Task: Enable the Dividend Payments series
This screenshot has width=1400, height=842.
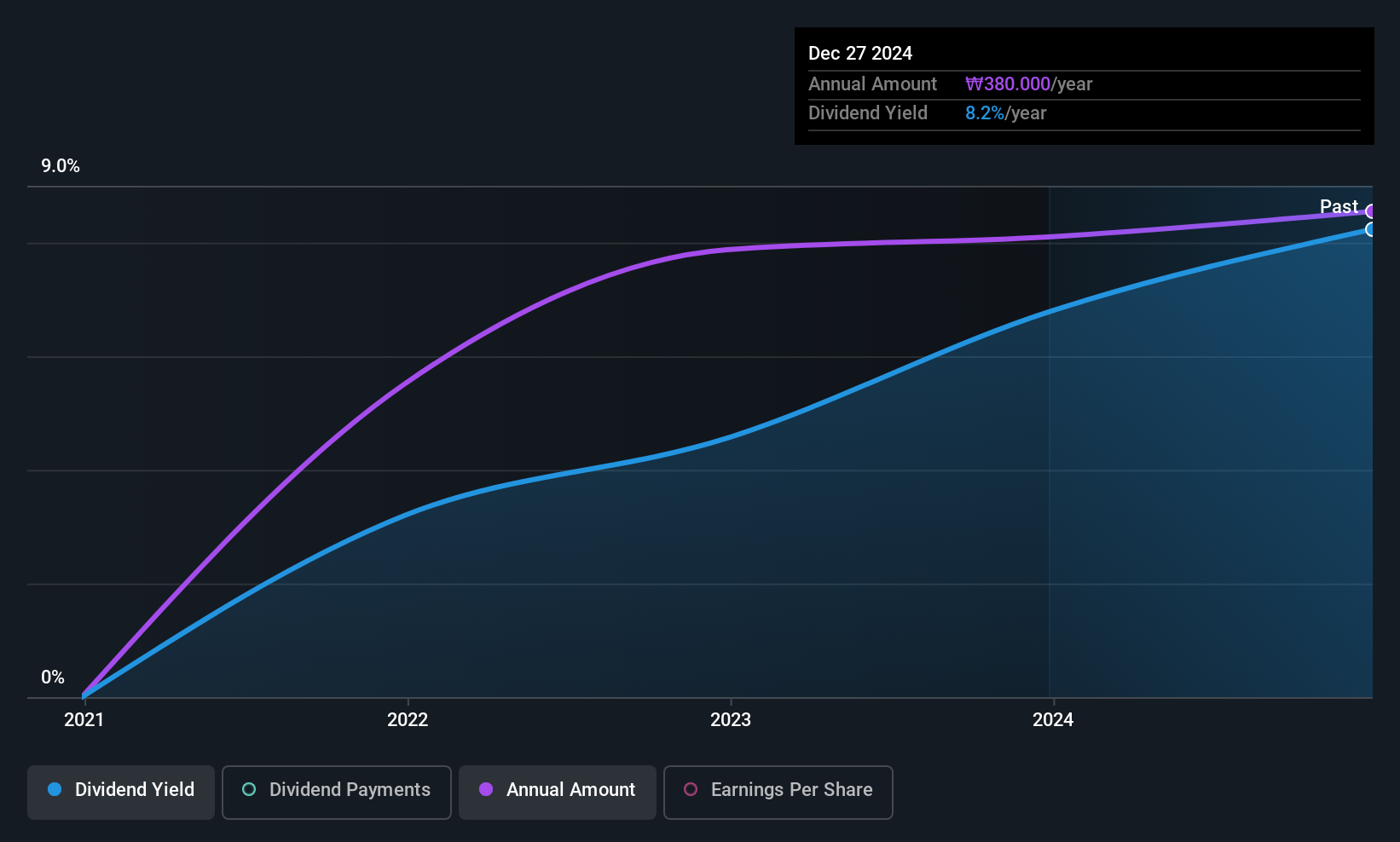Action: tap(336, 792)
